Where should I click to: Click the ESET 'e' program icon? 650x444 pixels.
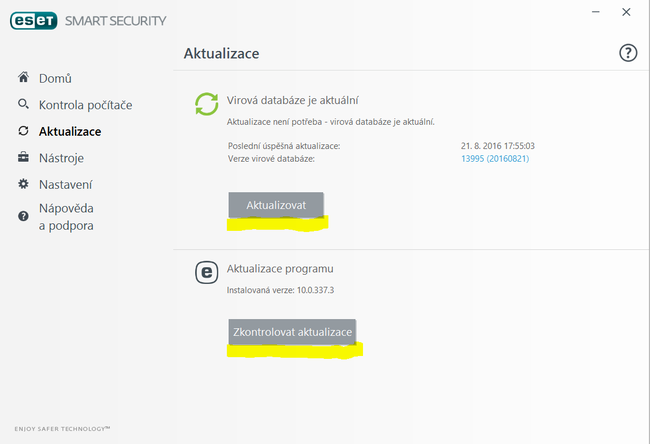(x=206, y=272)
